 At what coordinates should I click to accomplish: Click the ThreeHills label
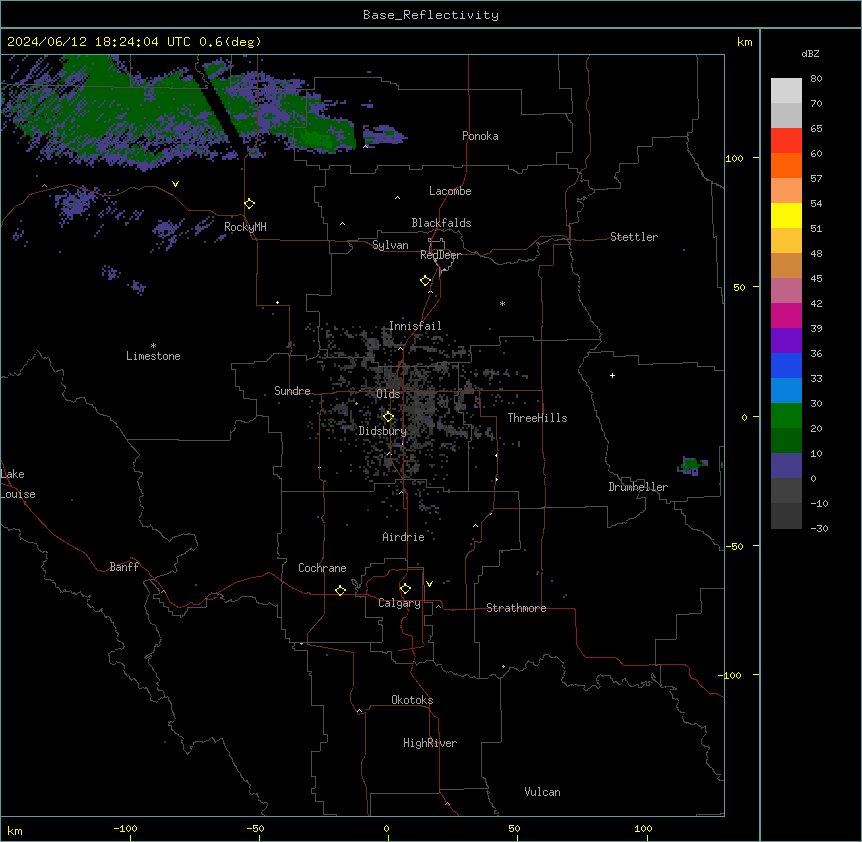coord(537,418)
